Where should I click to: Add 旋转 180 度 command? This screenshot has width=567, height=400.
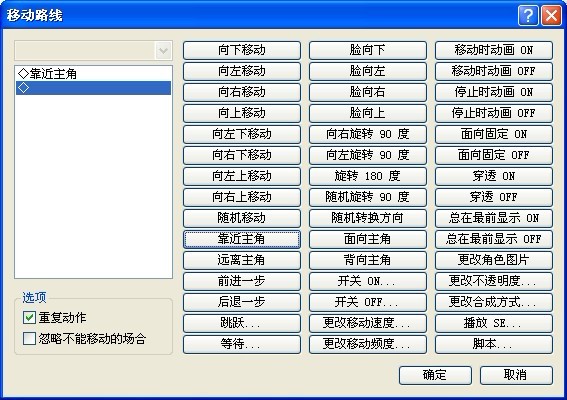368,176
